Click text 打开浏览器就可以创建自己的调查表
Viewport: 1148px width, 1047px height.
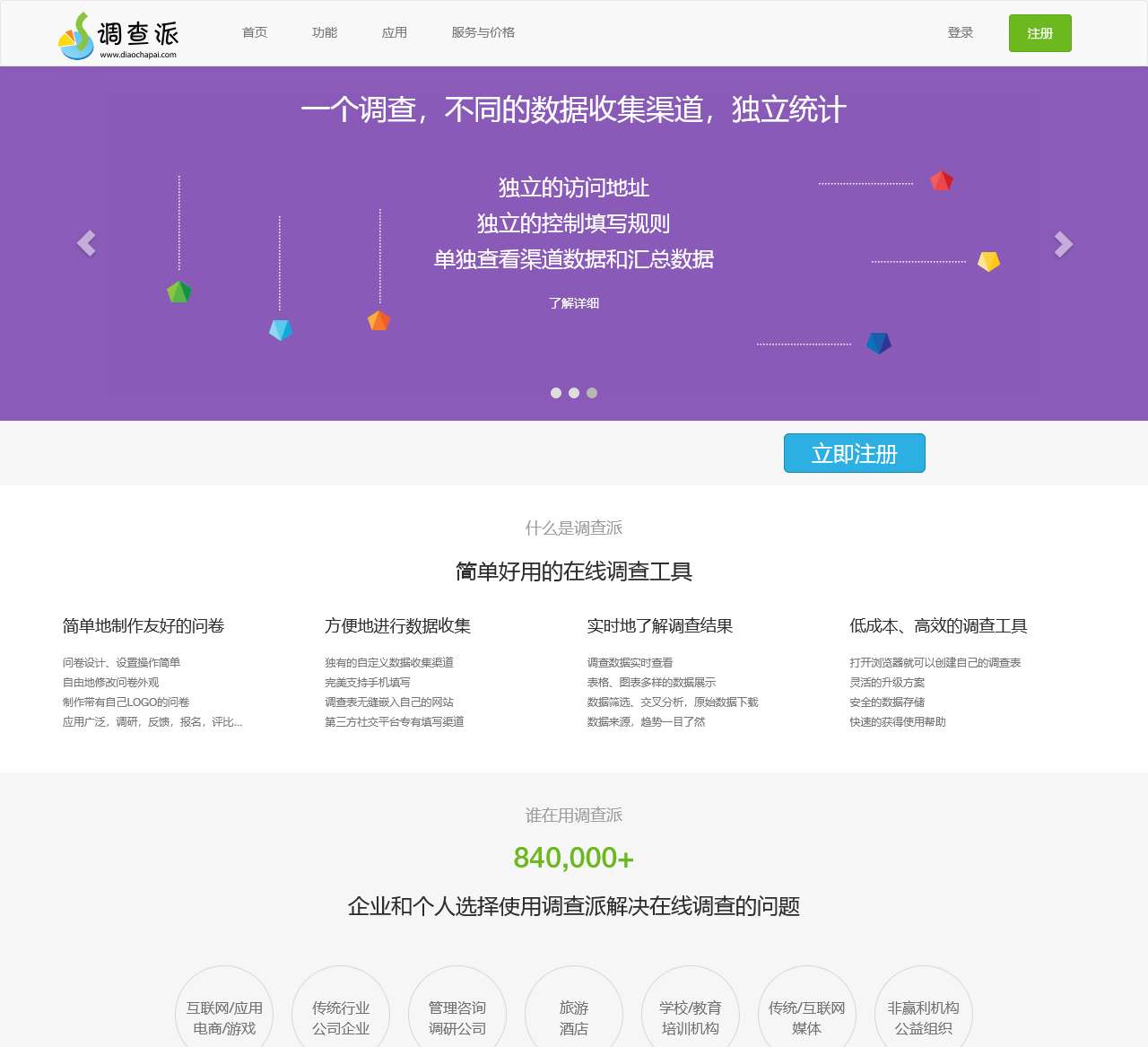click(x=935, y=663)
